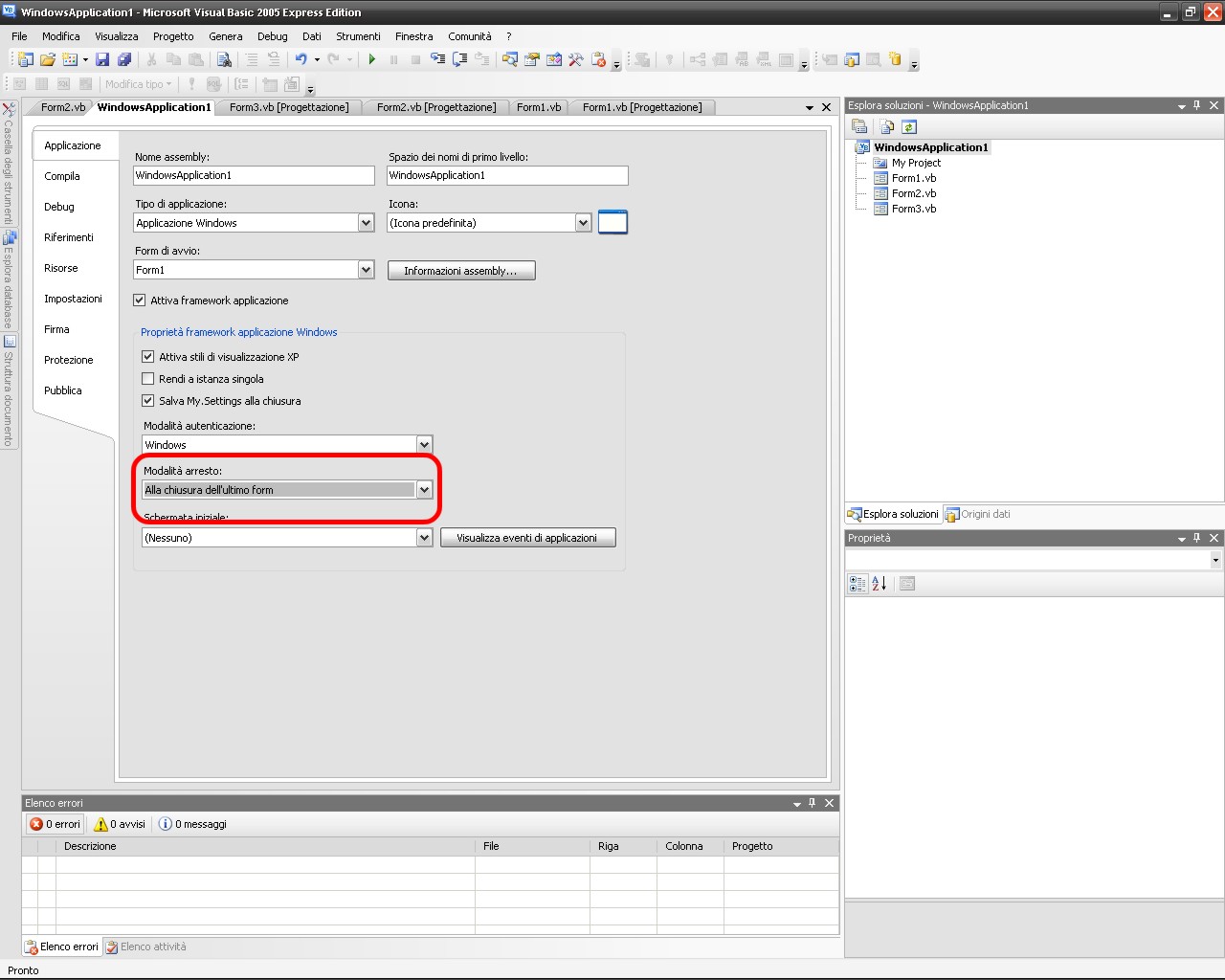This screenshot has height=980, width=1225.
Task: Click the Save All toolbar icon
Action: click(x=124, y=59)
